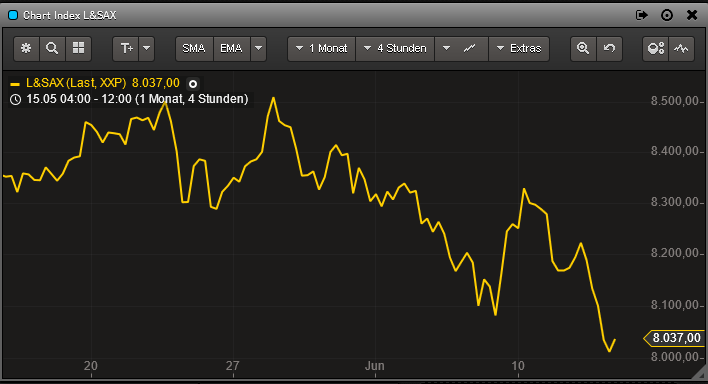708x384 pixels.
Task: Click the magnifier search icon
Action: (x=52, y=48)
